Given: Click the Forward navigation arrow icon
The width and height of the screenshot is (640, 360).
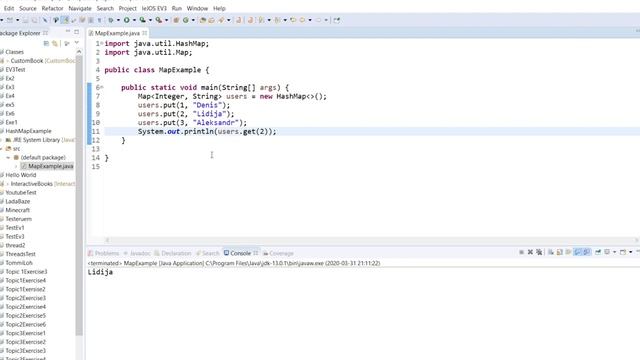Looking at the screenshot, I should (x=319, y=20).
